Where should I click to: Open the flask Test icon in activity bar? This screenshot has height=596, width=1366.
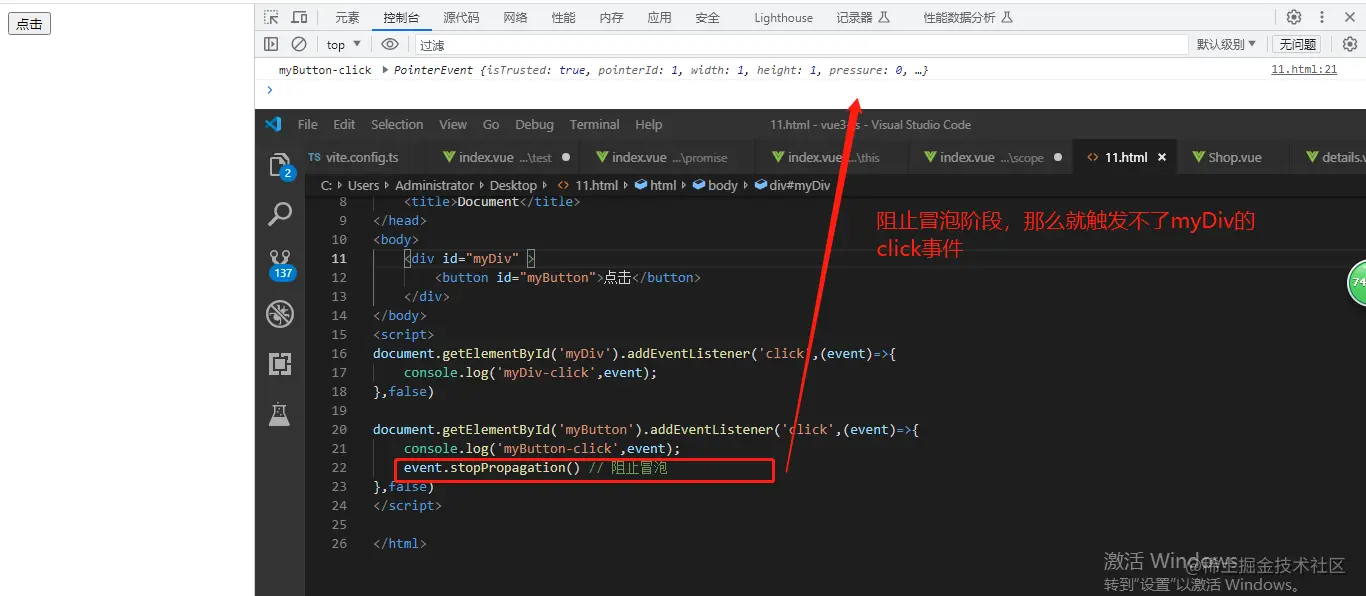[279, 414]
